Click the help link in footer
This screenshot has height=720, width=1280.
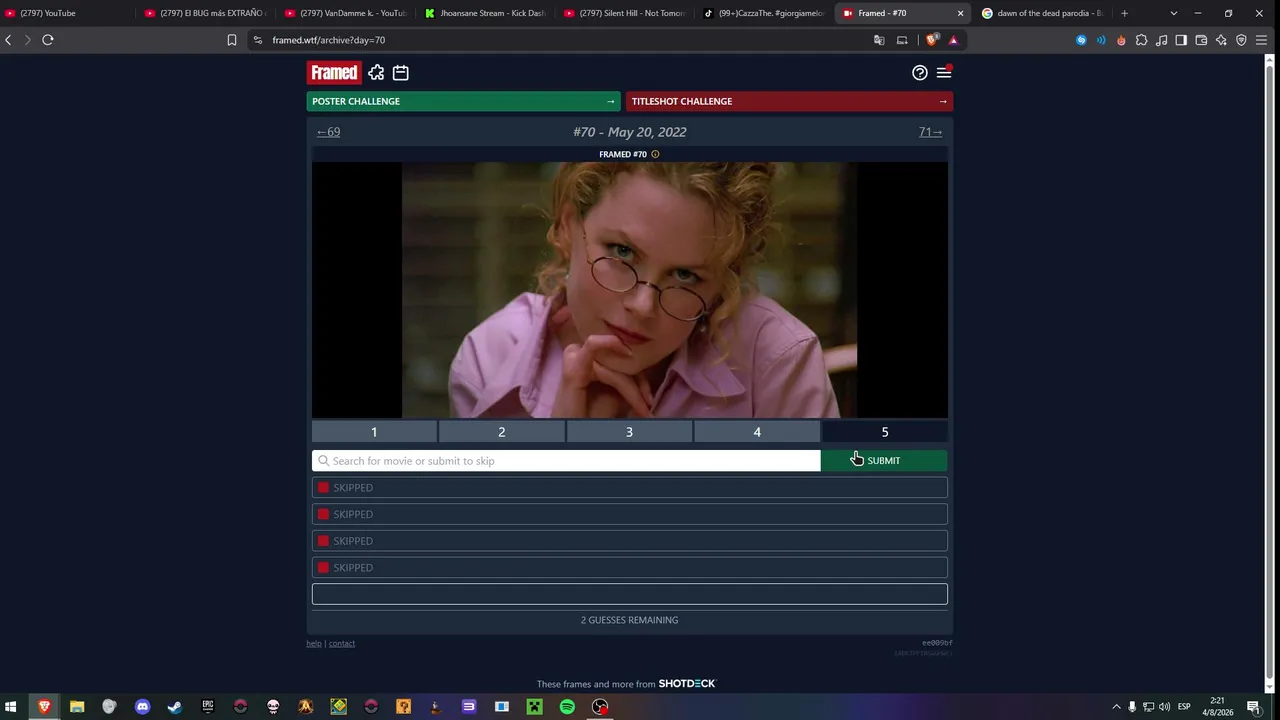click(x=314, y=643)
